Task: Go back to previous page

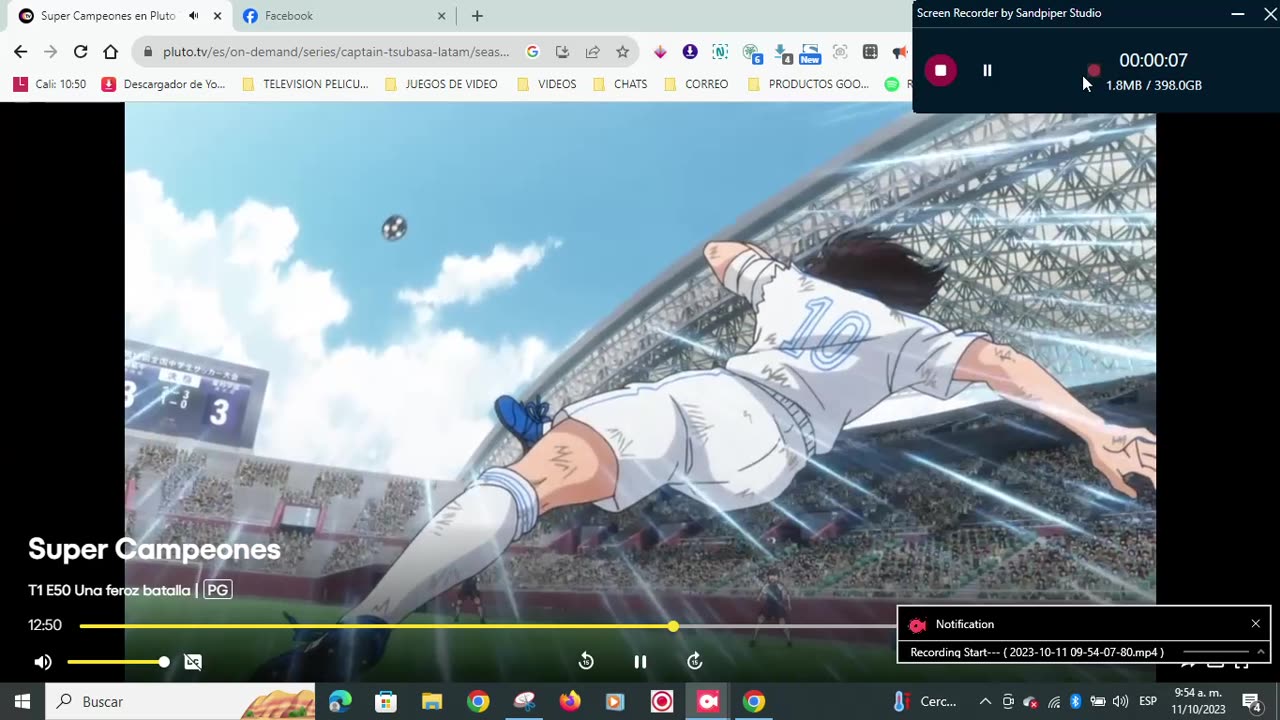Action: 21,52
